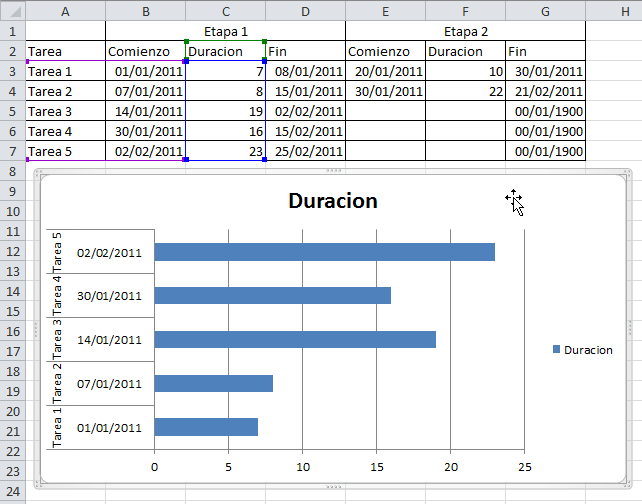
Task: Click cell 'Tarea 1' in the table
Action: 66,71
